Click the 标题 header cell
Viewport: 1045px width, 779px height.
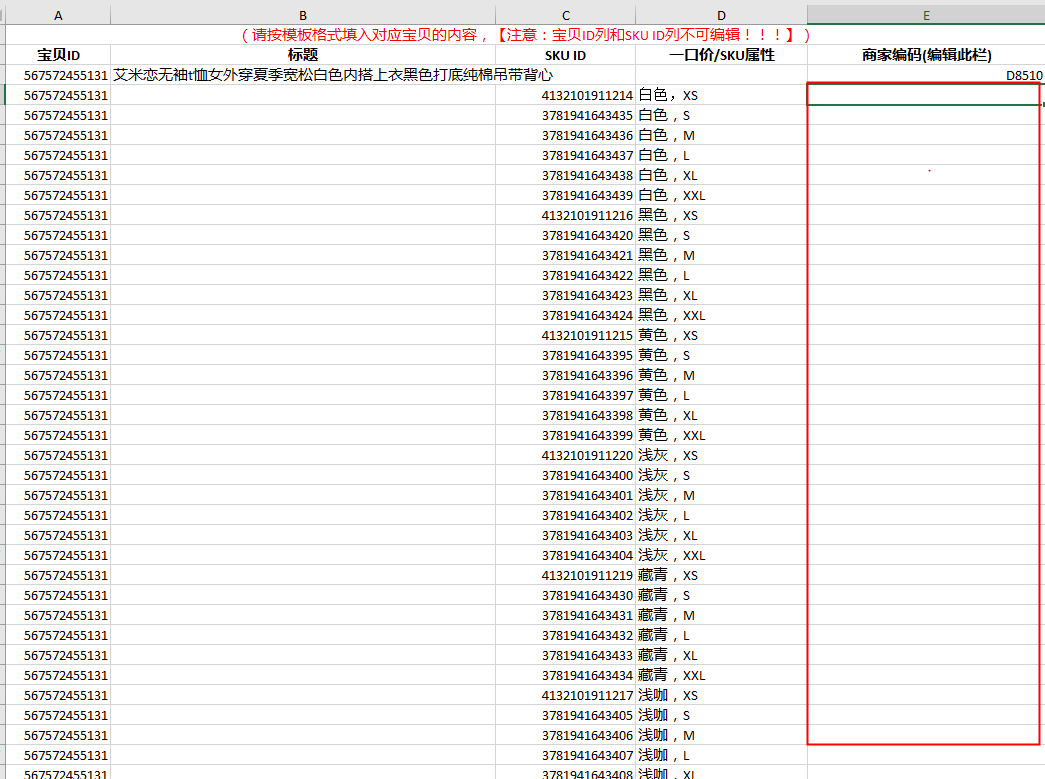click(302, 55)
